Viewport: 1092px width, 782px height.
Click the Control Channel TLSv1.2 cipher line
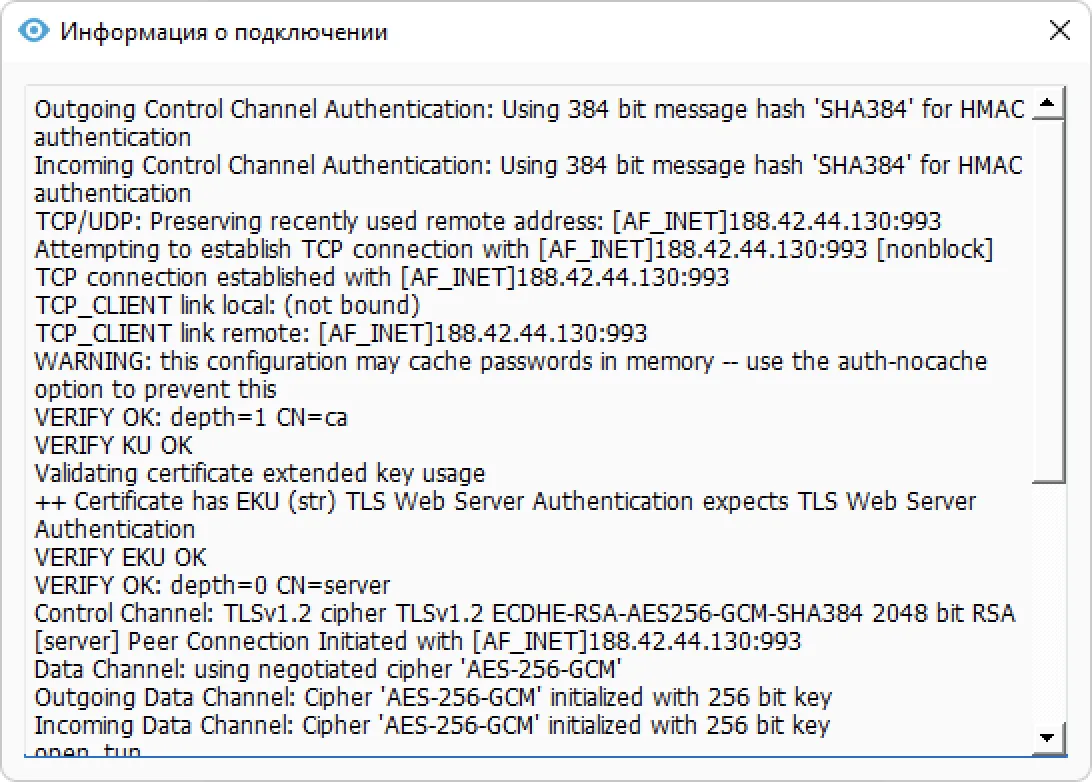pos(520,613)
